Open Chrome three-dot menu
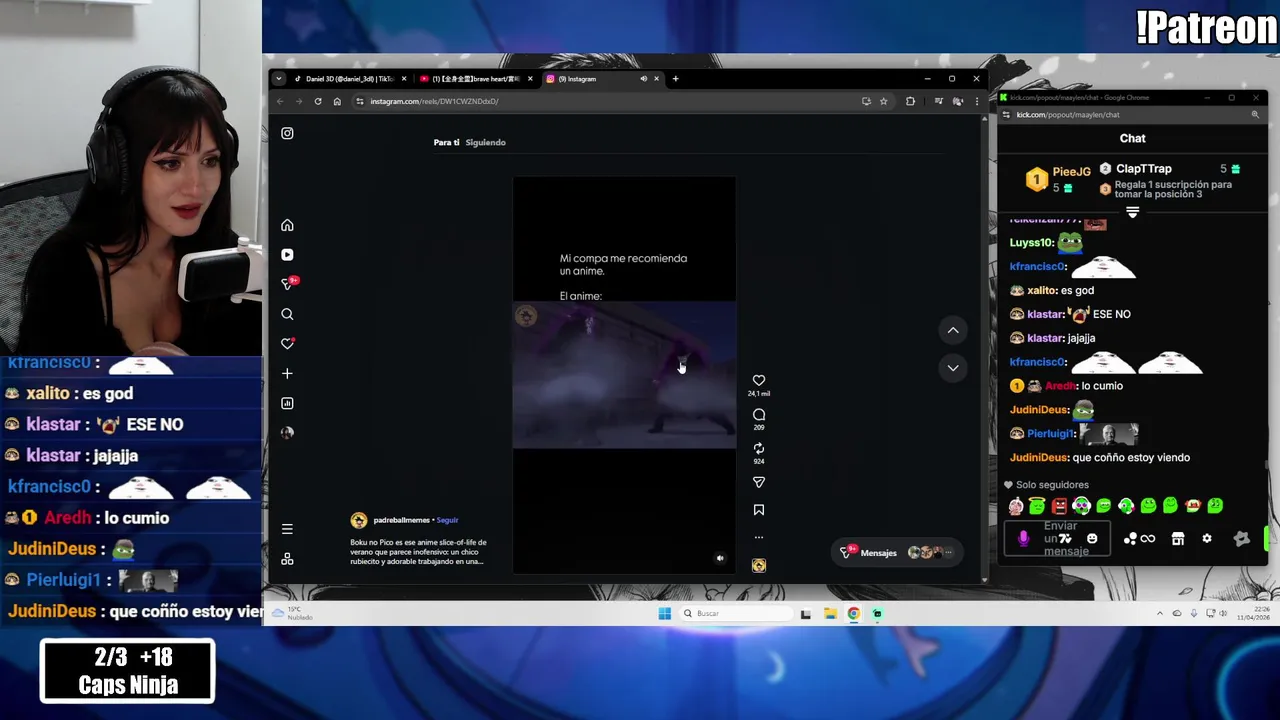The width and height of the screenshot is (1280, 720). tap(976, 101)
